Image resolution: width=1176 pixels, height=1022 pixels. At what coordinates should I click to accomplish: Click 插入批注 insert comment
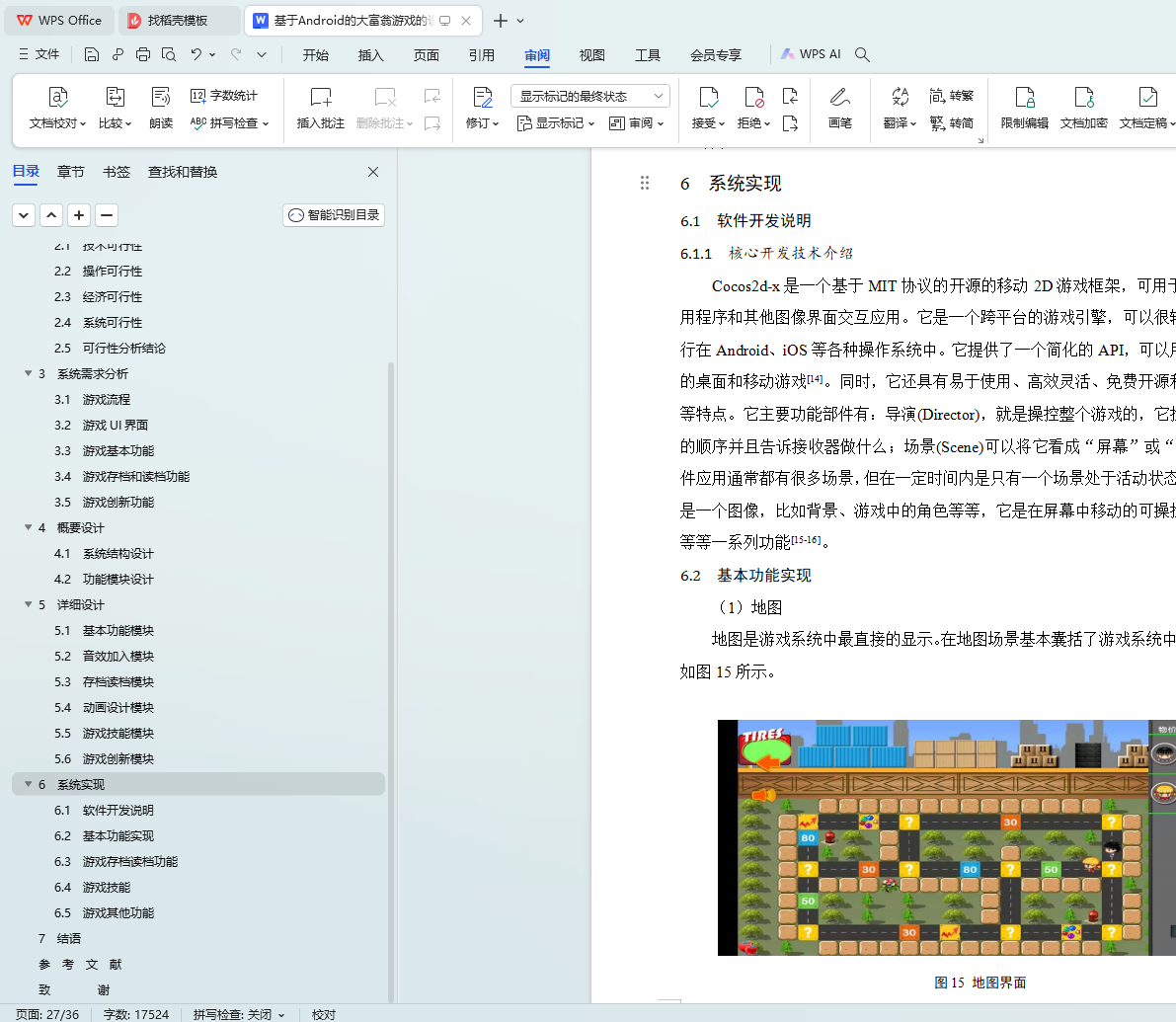tap(320, 108)
